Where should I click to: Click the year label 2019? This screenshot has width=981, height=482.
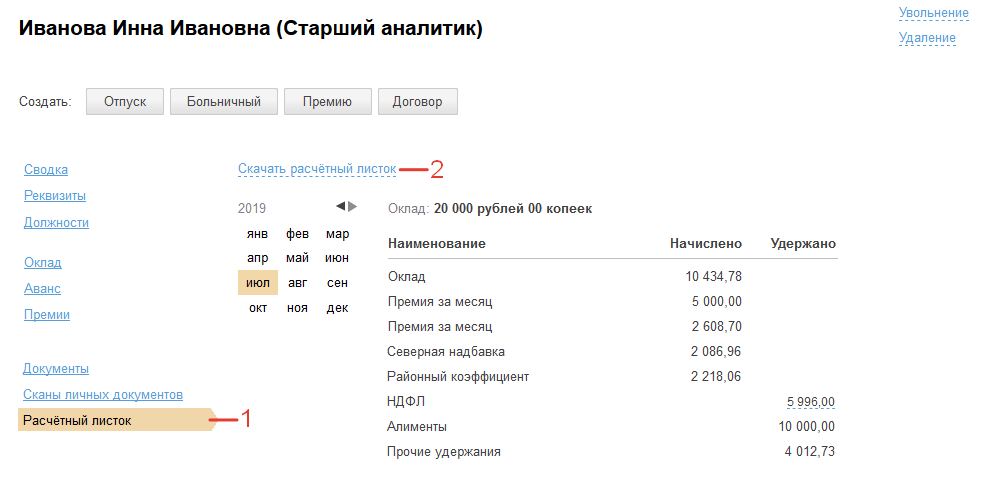pyautogui.click(x=252, y=208)
